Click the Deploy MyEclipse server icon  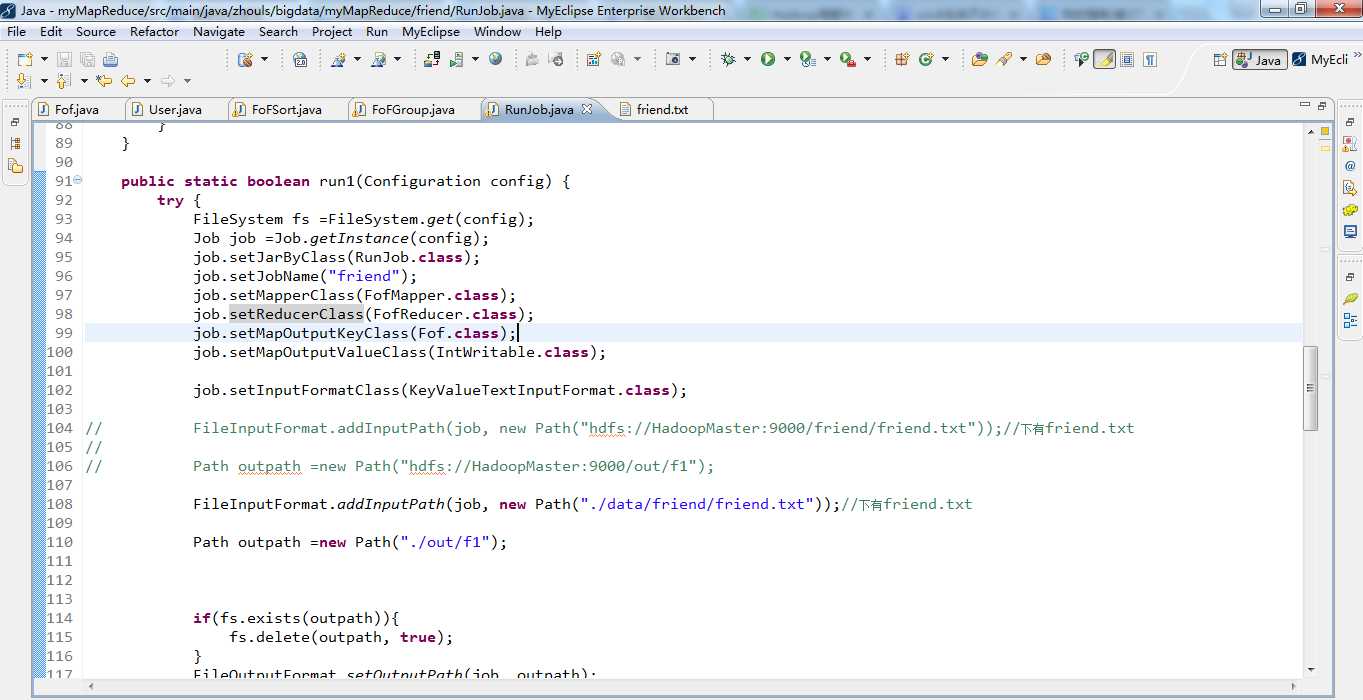point(432,60)
